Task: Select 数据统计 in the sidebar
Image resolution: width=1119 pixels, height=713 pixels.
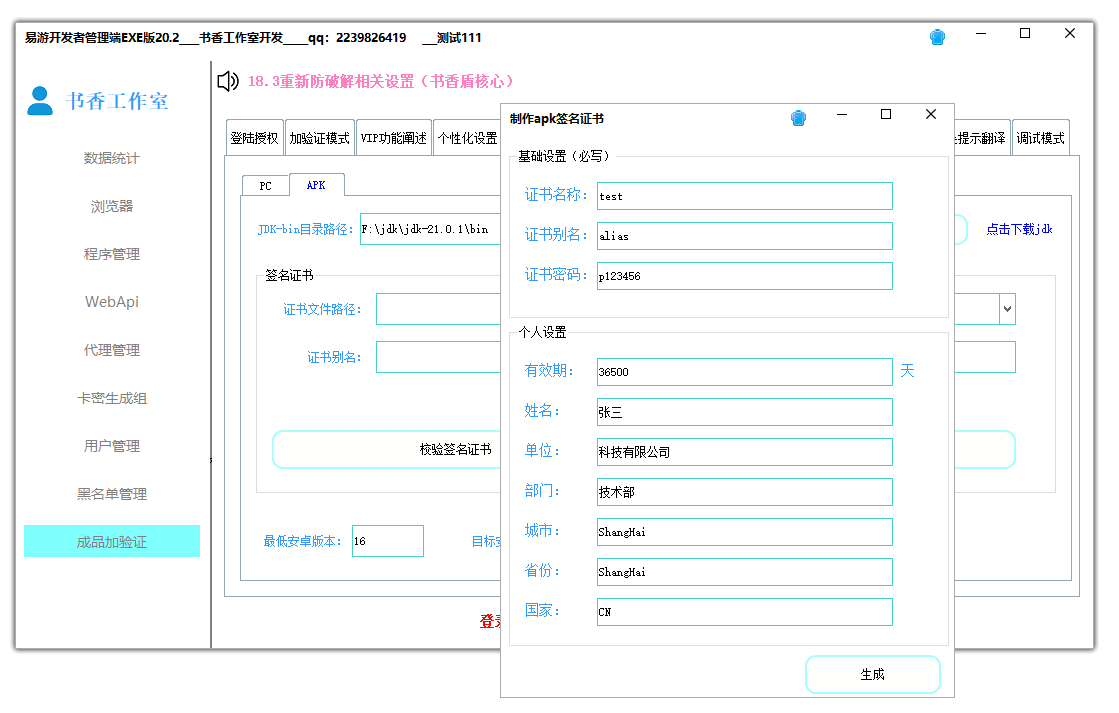Action: pyautogui.click(x=111, y=158)
